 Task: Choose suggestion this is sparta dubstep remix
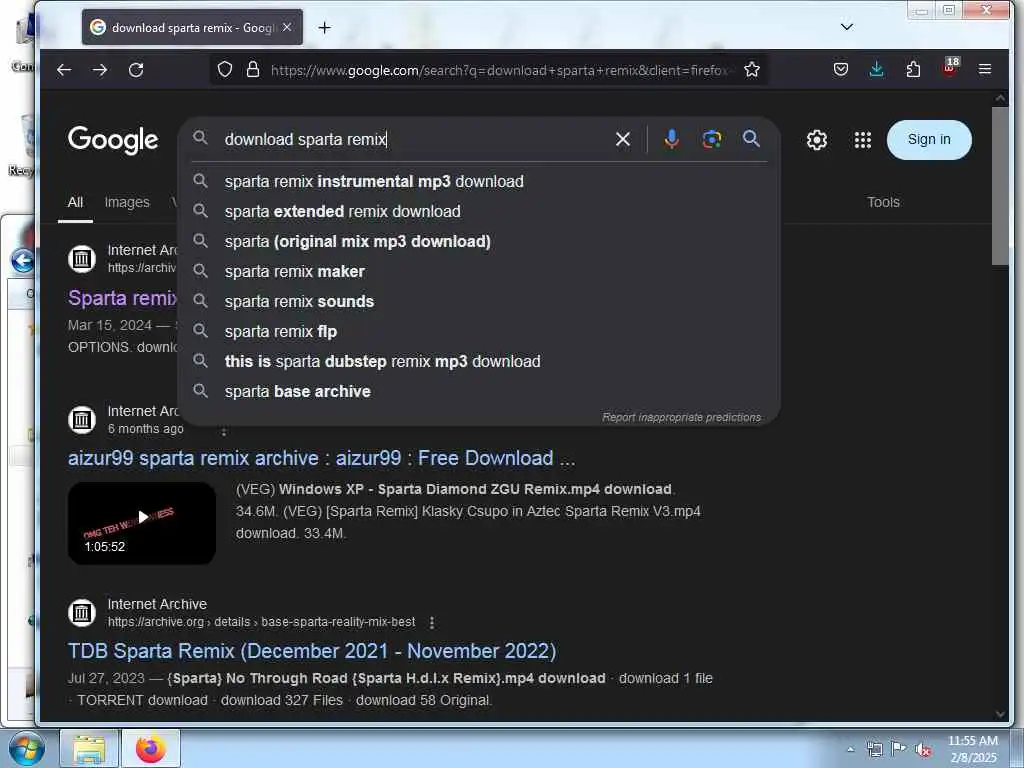tap(479, 362)
